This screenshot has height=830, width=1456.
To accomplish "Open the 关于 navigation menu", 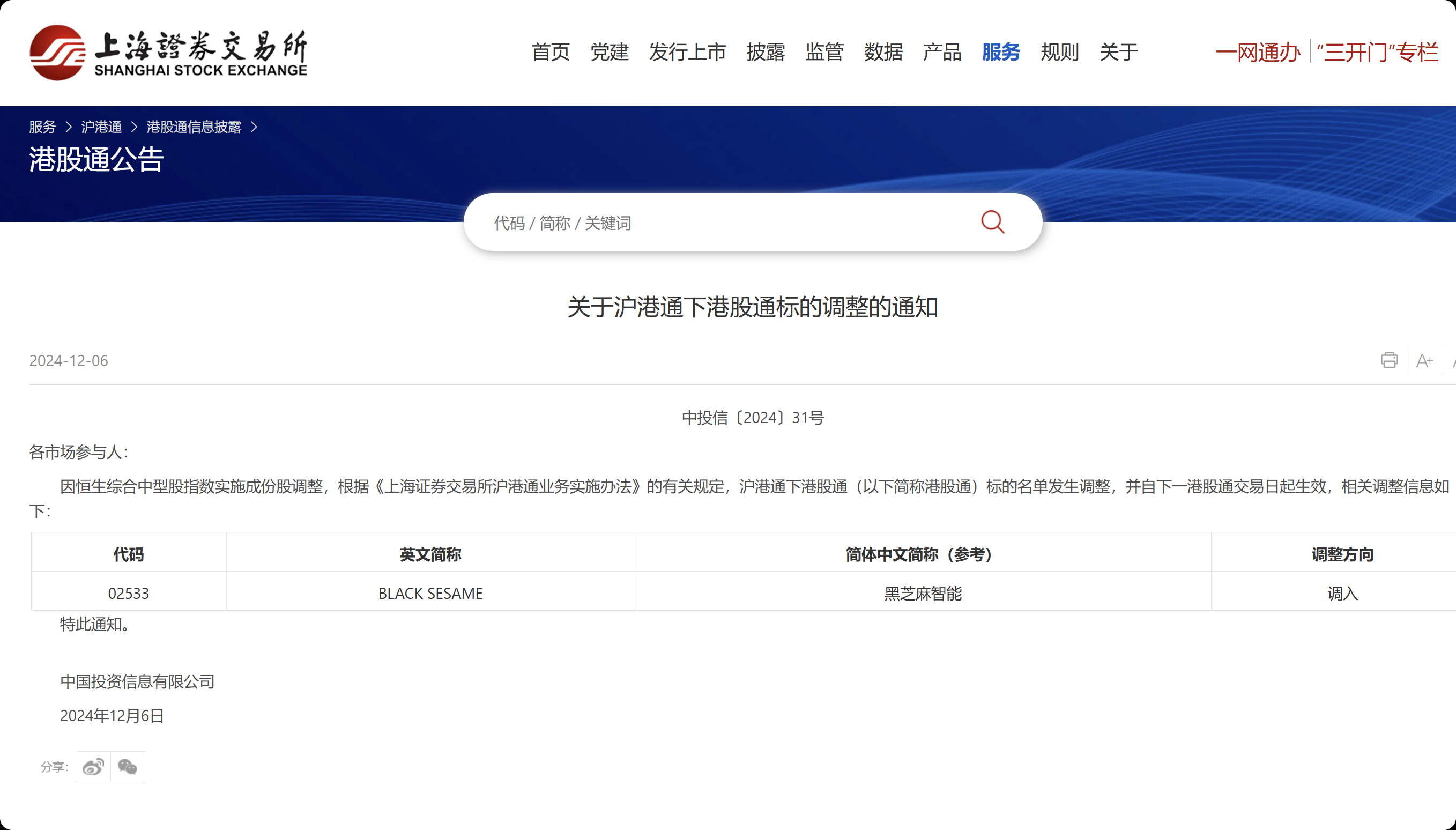I will tap(1118, 52).
